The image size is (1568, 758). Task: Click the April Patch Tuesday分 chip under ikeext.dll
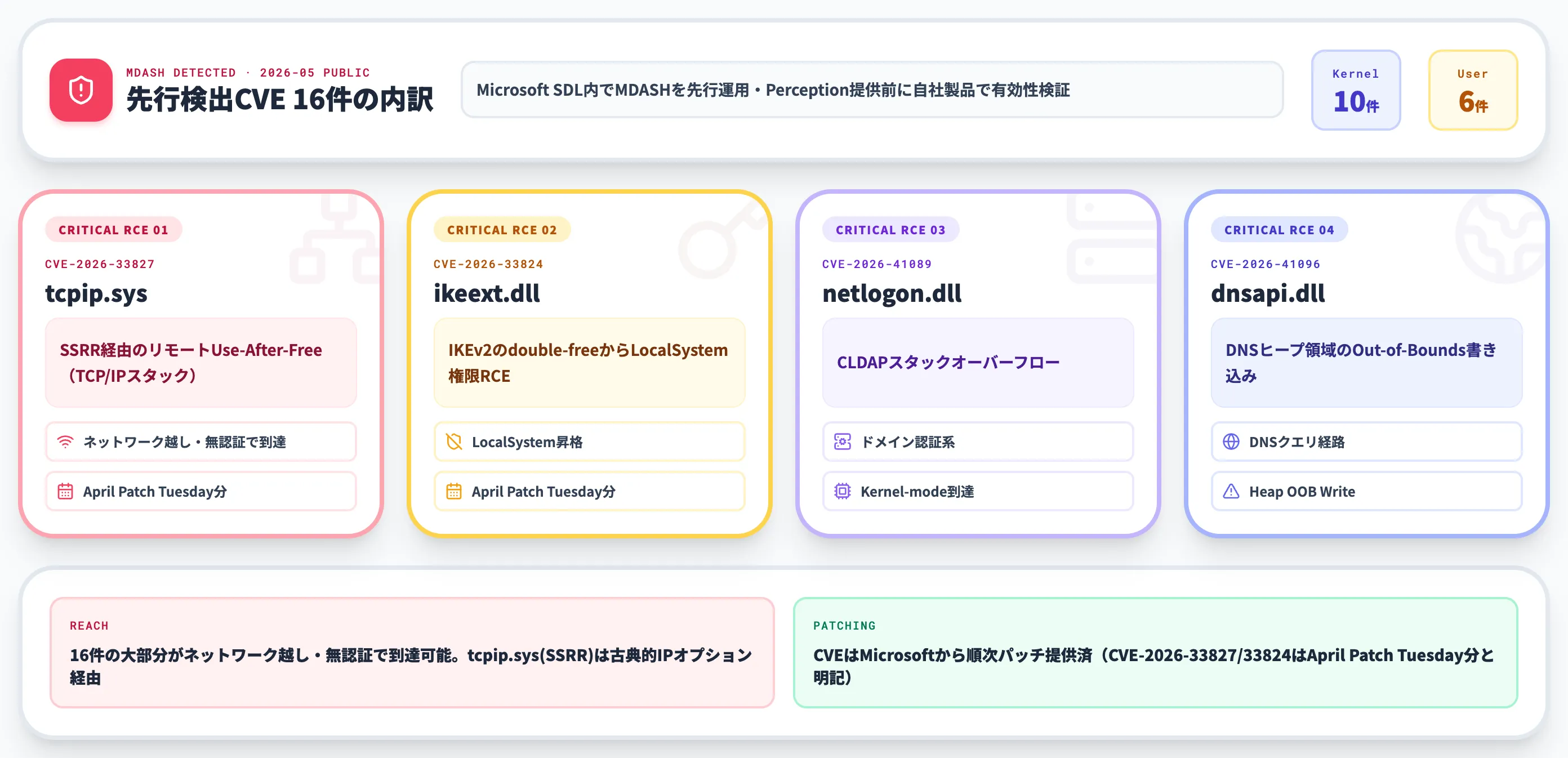tap(589, 491)
